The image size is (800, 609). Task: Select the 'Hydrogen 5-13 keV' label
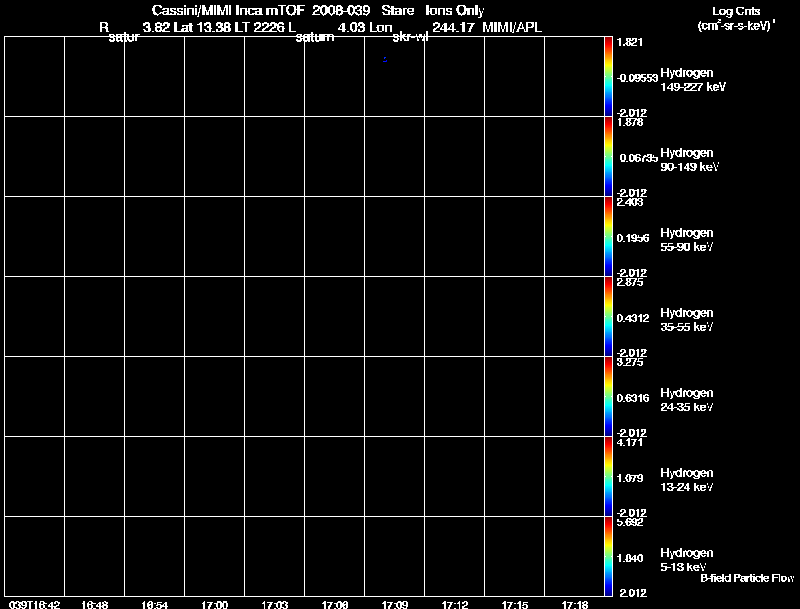(x=687, y=560)
